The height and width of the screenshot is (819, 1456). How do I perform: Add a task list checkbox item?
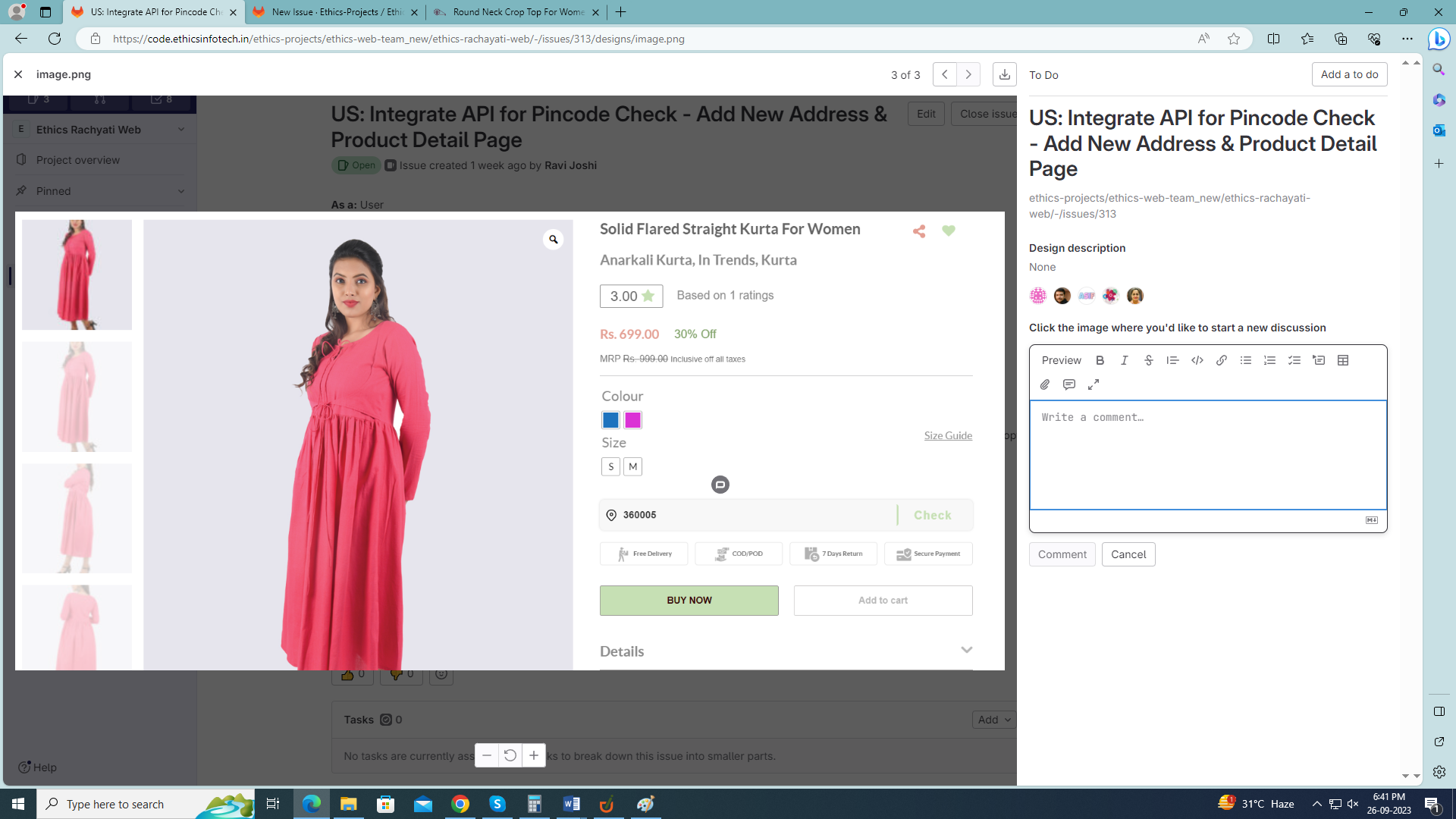tap(1294, 360)
